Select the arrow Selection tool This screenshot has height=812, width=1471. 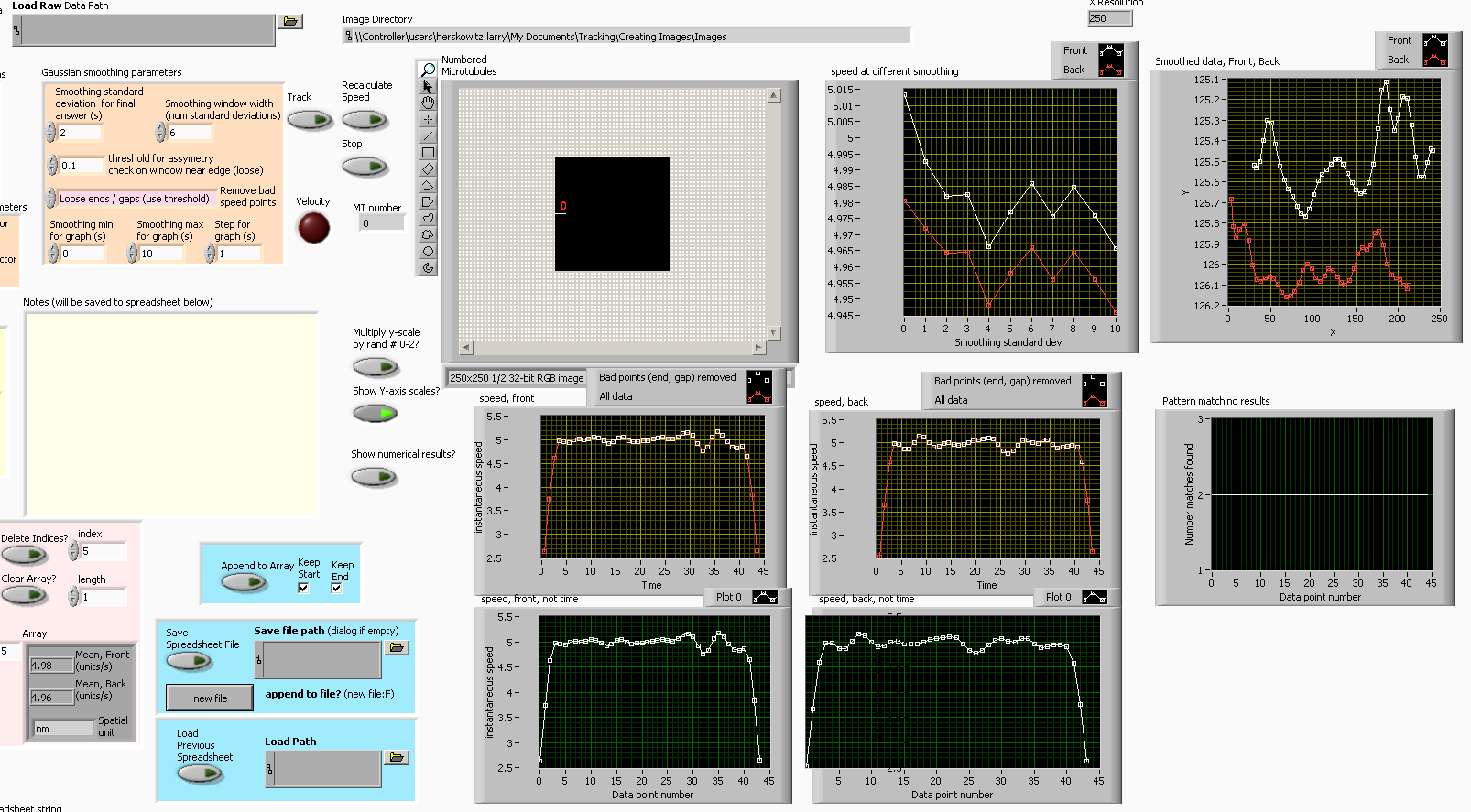click(x=428, y=86)
